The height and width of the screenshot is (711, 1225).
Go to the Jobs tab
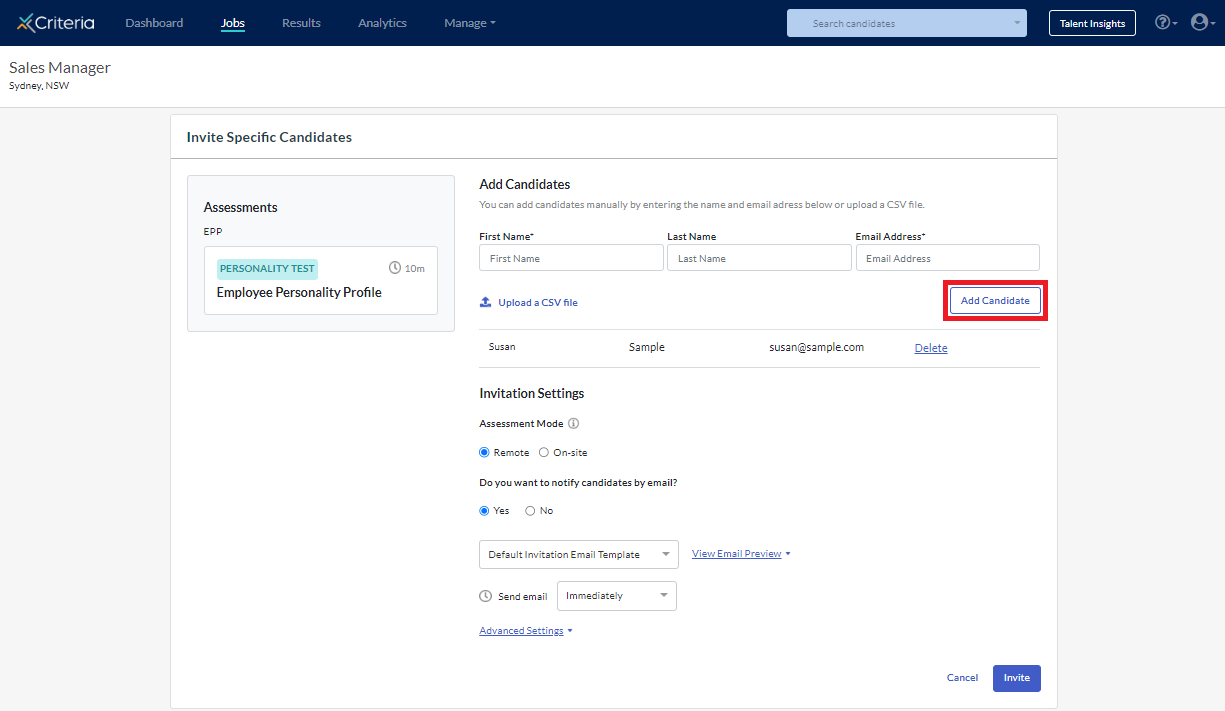point(233,23)
